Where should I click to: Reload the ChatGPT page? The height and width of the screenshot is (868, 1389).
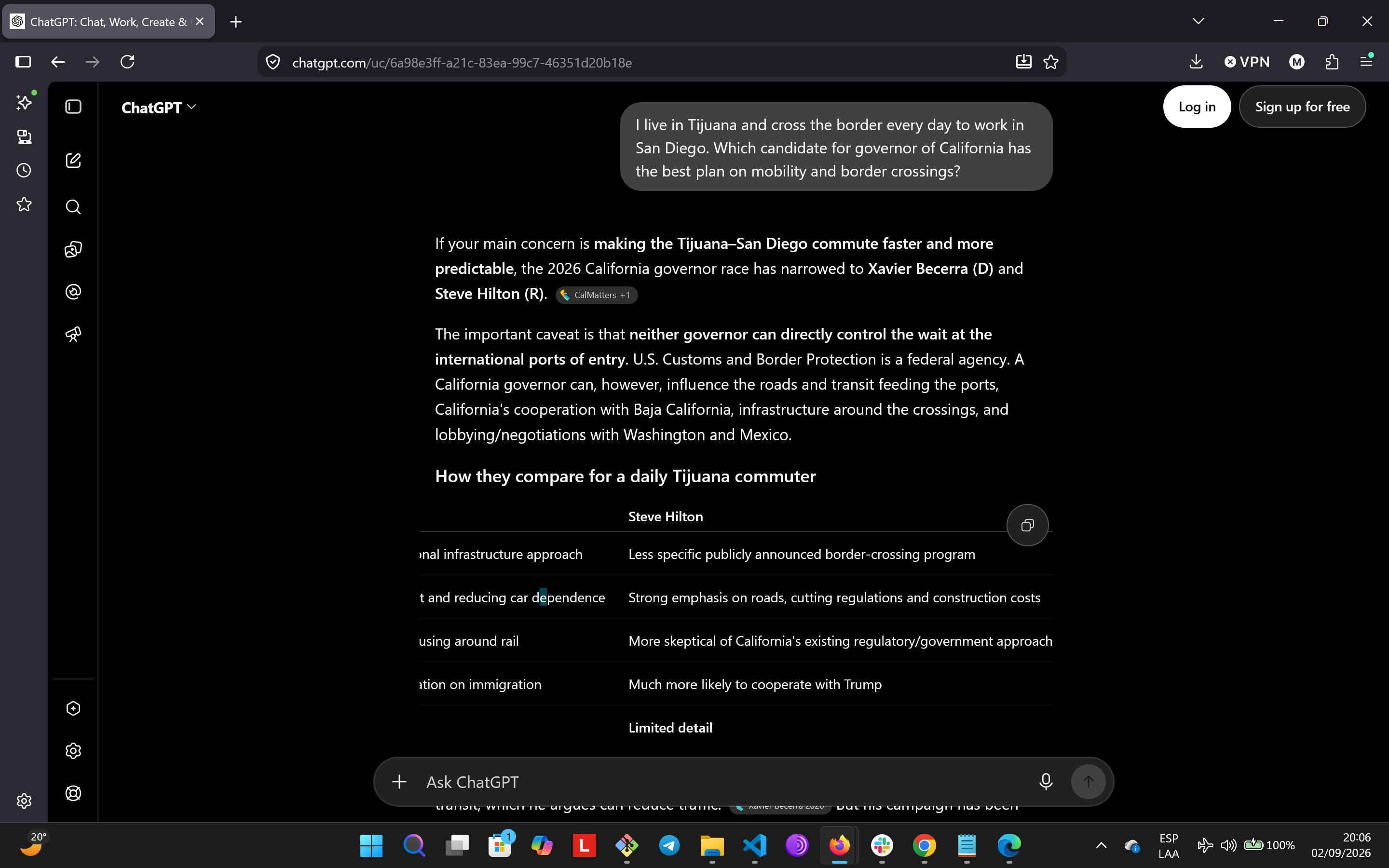(x=127, y=62)
